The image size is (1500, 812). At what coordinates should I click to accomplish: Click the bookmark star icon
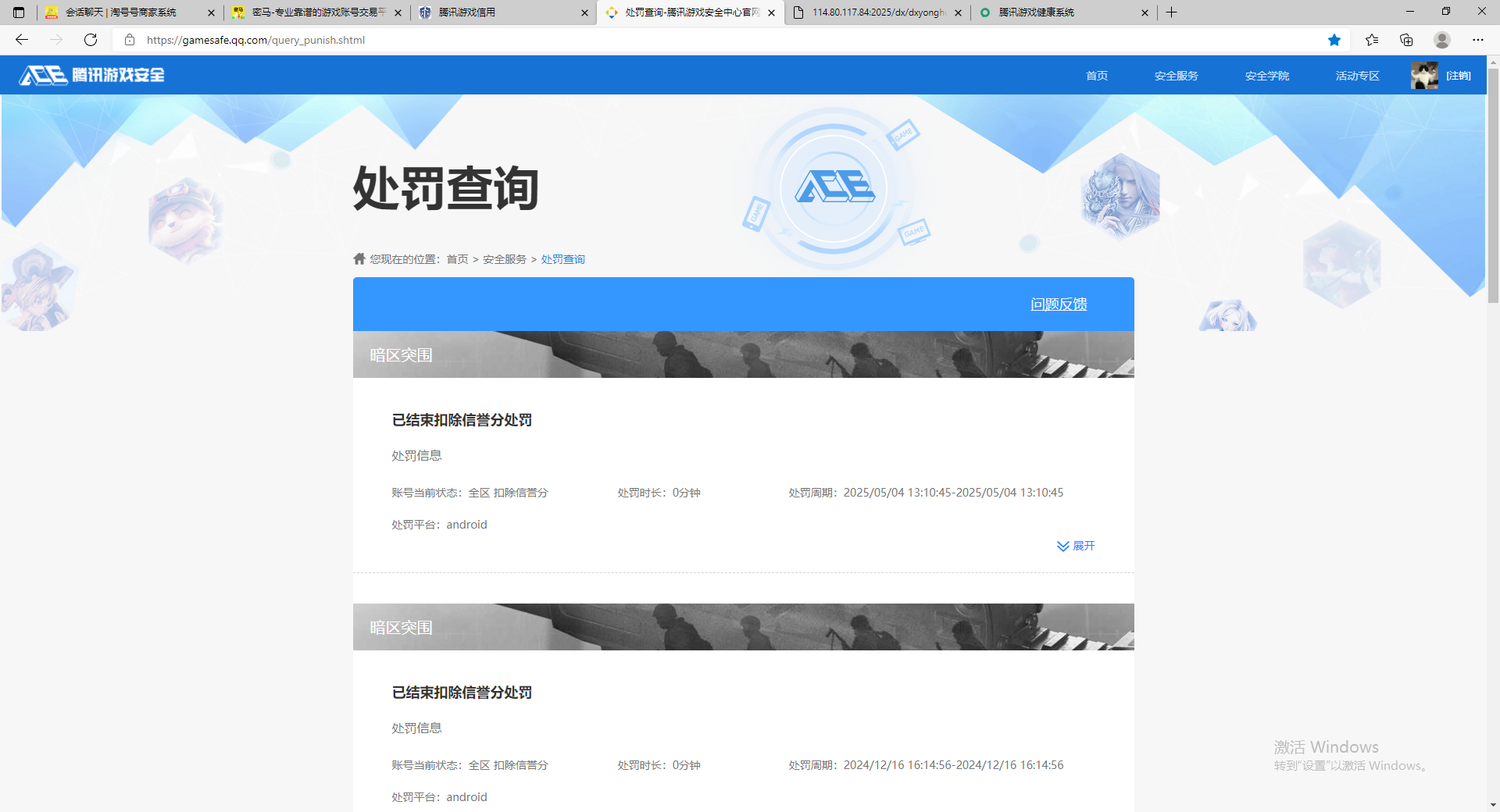click(1334, 40)
